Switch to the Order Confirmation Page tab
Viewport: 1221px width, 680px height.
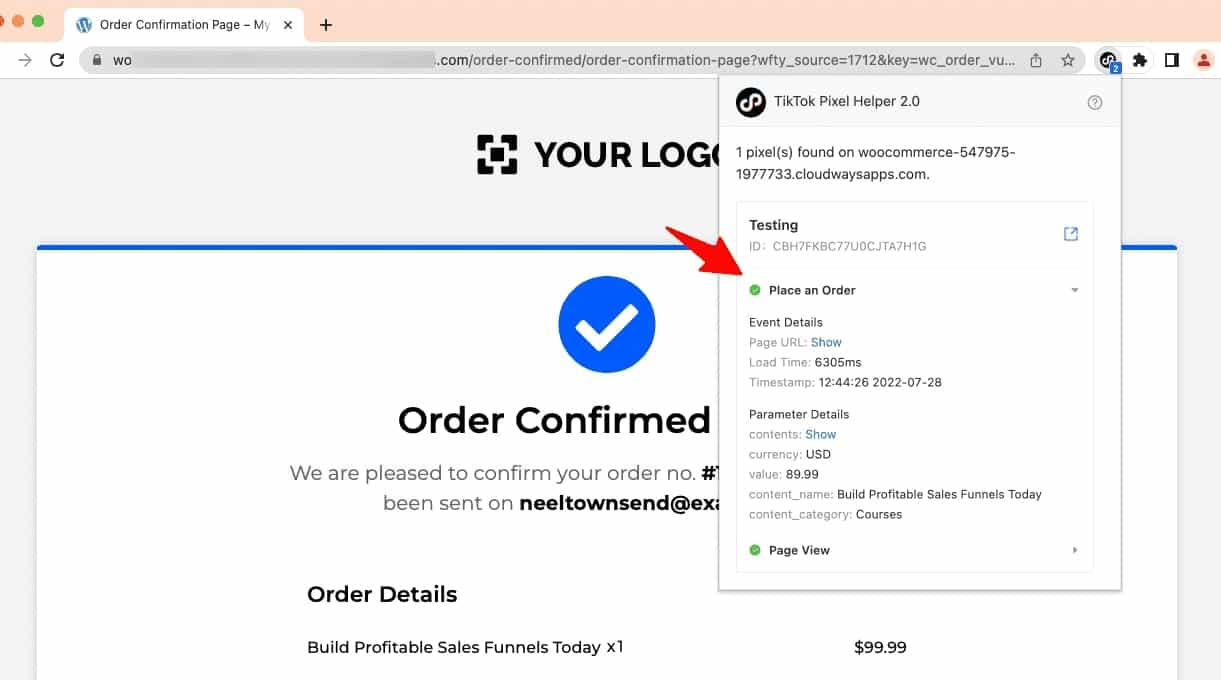pos(184,25)
